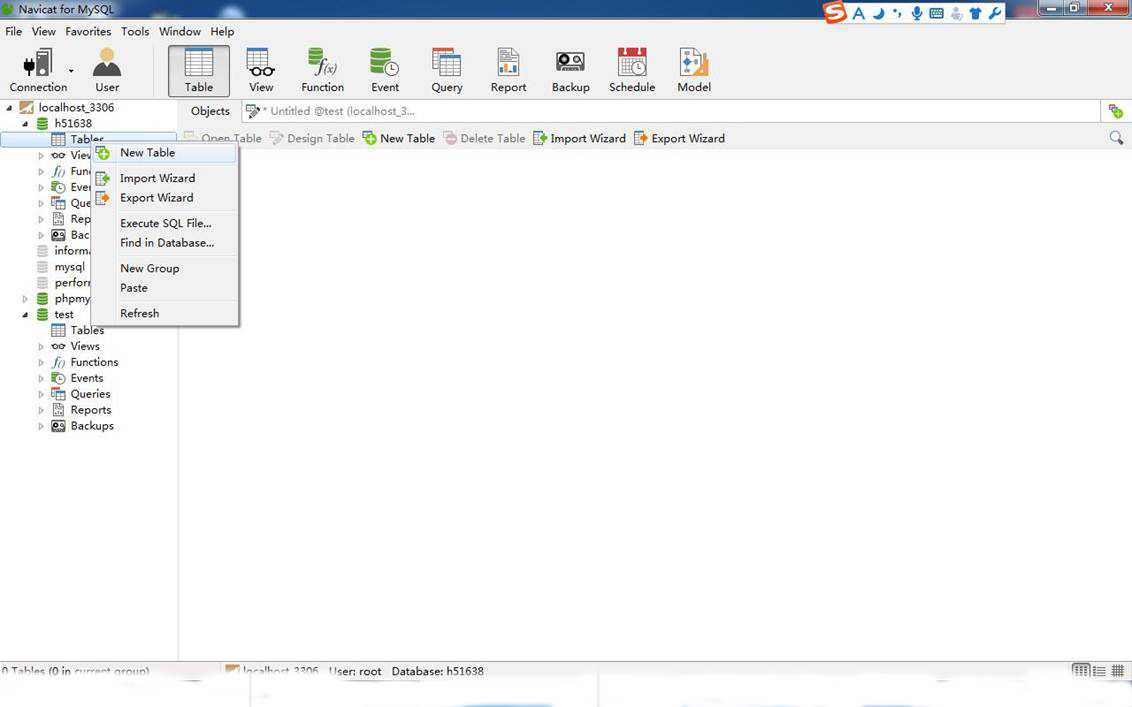This screenshot has width=1132, height=707.
Task: Click the green add icon right of the tab bar
Action: pos(1115,111)
